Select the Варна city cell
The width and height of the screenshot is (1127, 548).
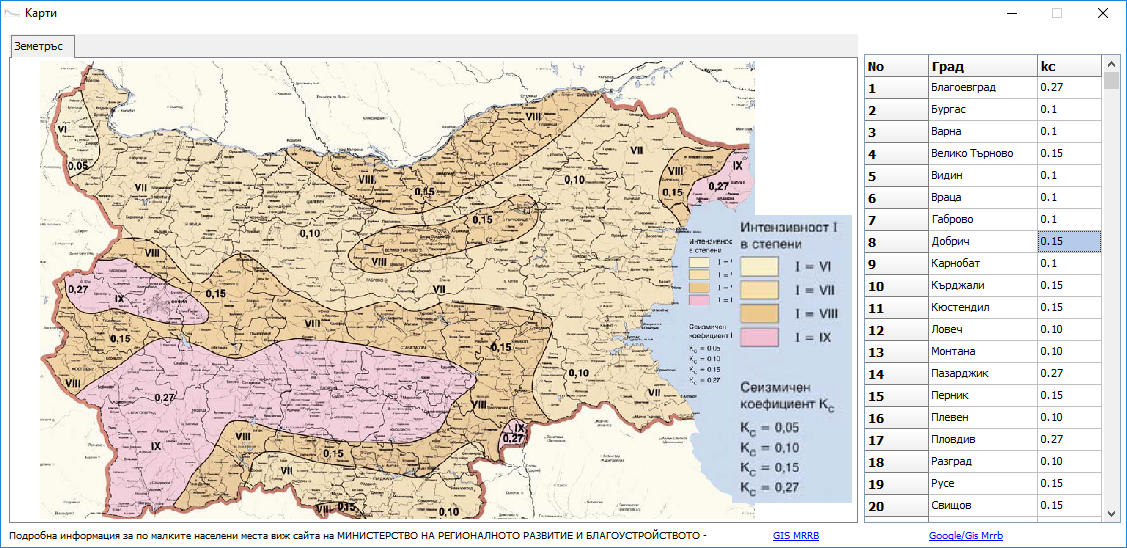coord(982,132)
